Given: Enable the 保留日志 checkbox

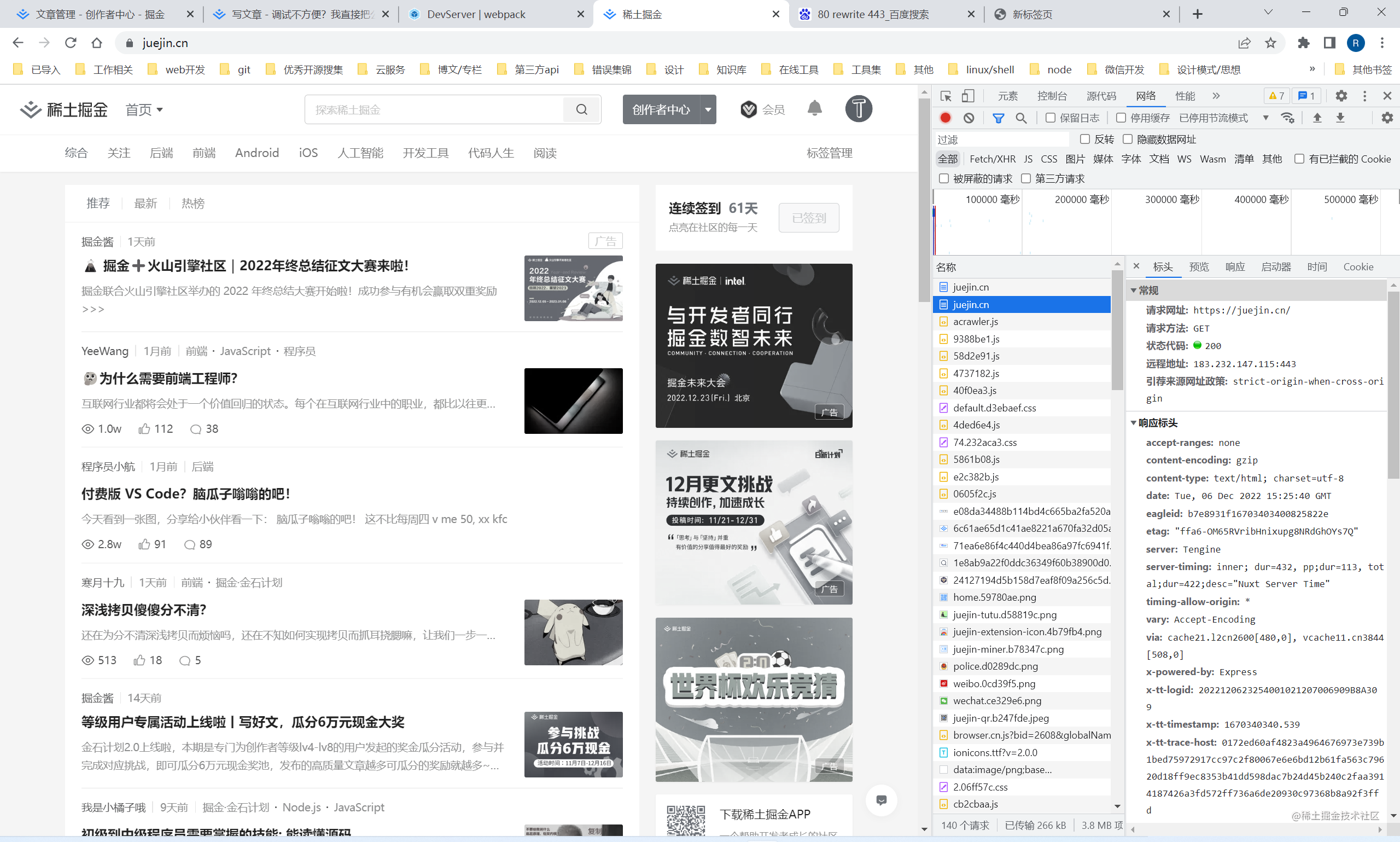Looking at the screenshot, I should 1050,118.
